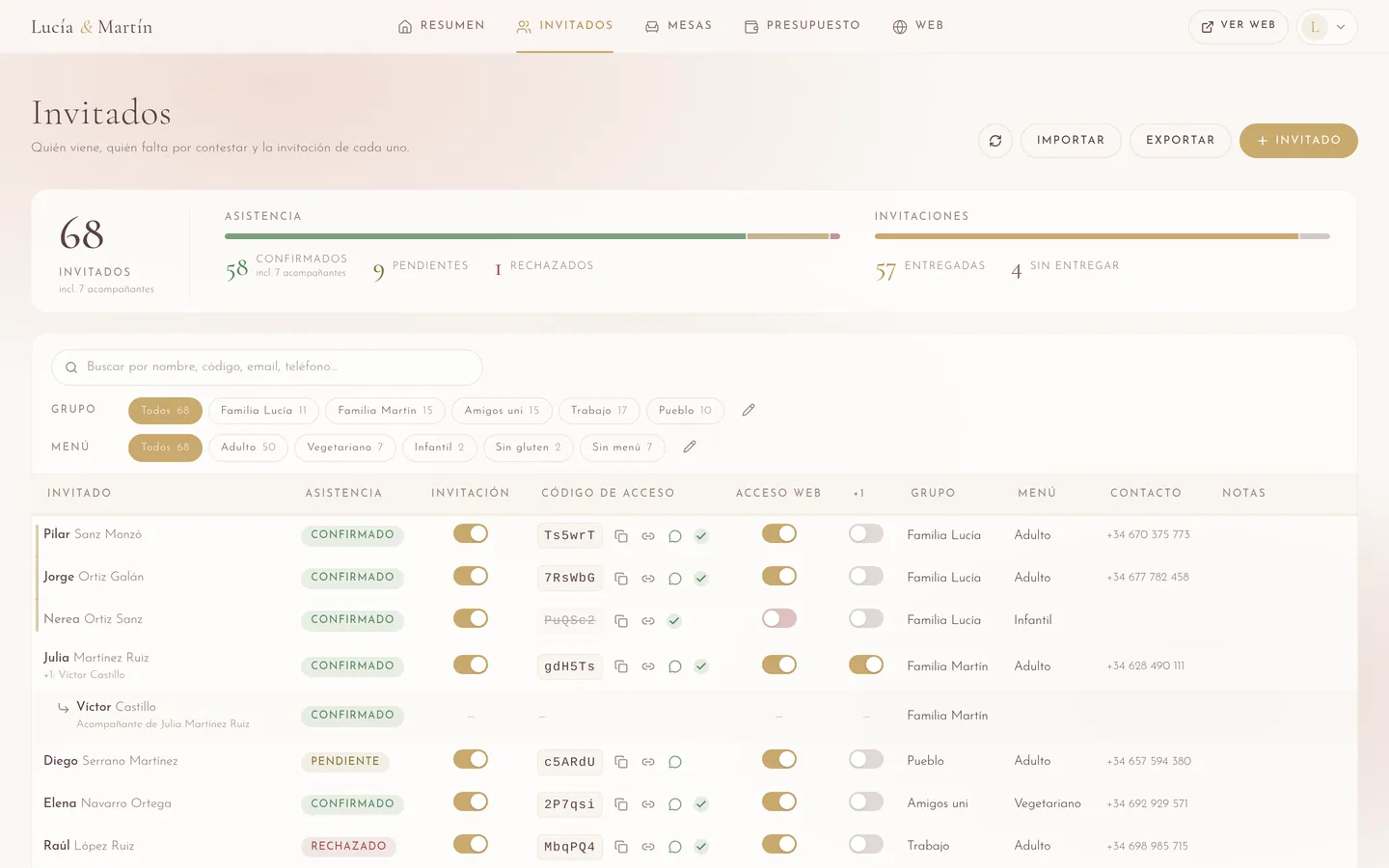Click the Lucía & Martín logo

click(x=92, y=27)
